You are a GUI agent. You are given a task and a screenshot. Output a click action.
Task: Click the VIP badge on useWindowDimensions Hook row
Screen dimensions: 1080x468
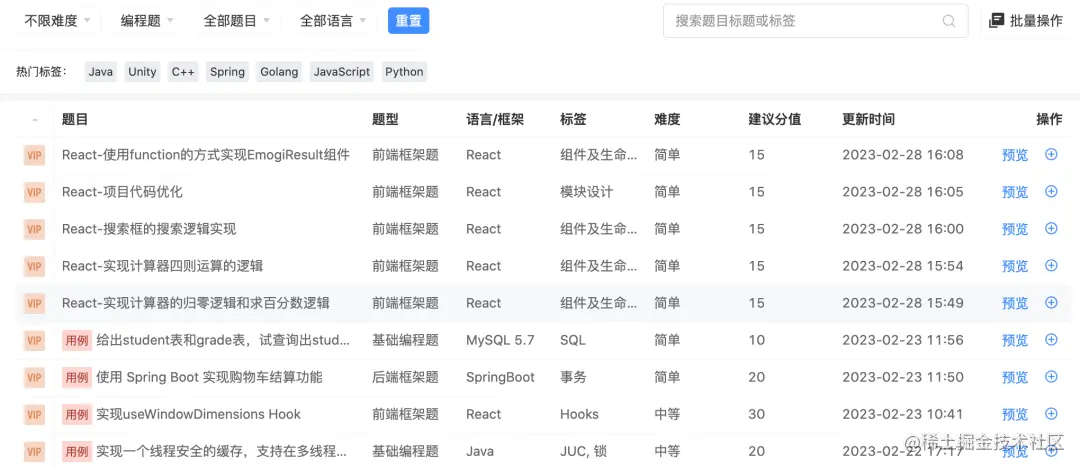tap(34, 414)
